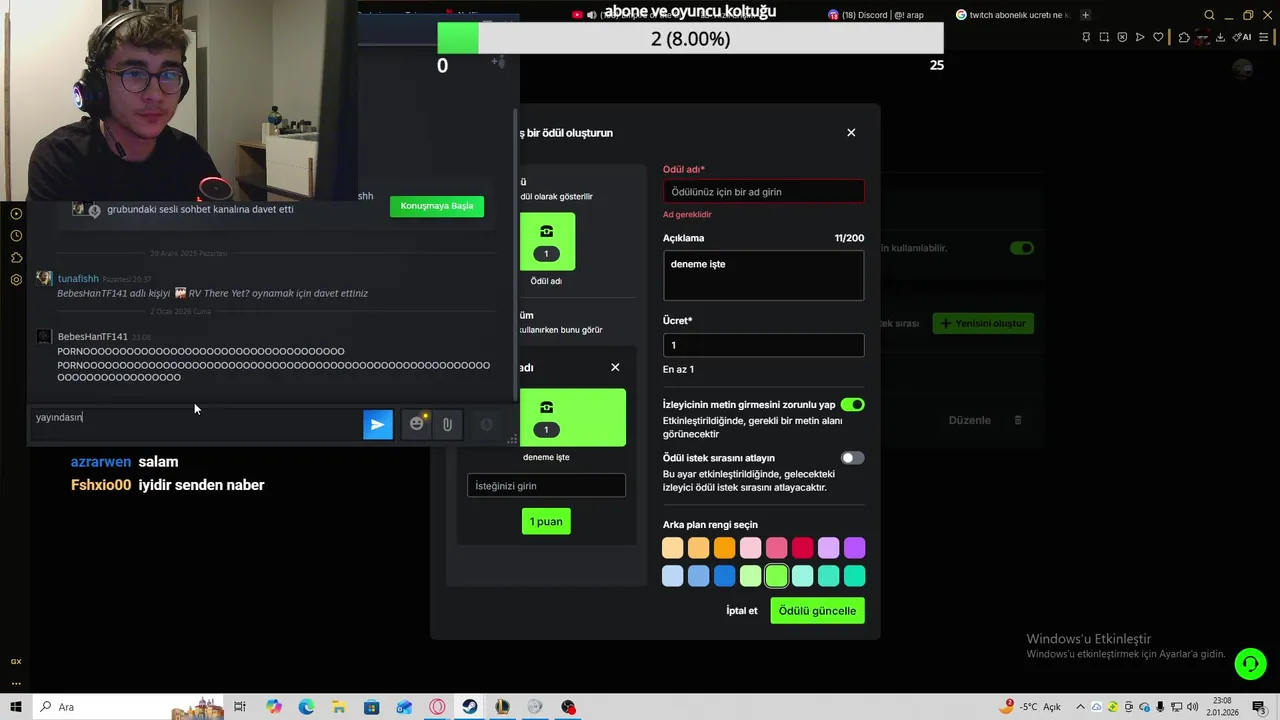Click the snapshot selection icon in the toolbar
This screenshot has width=1280, height=720.
click(x=1104, y=38)
